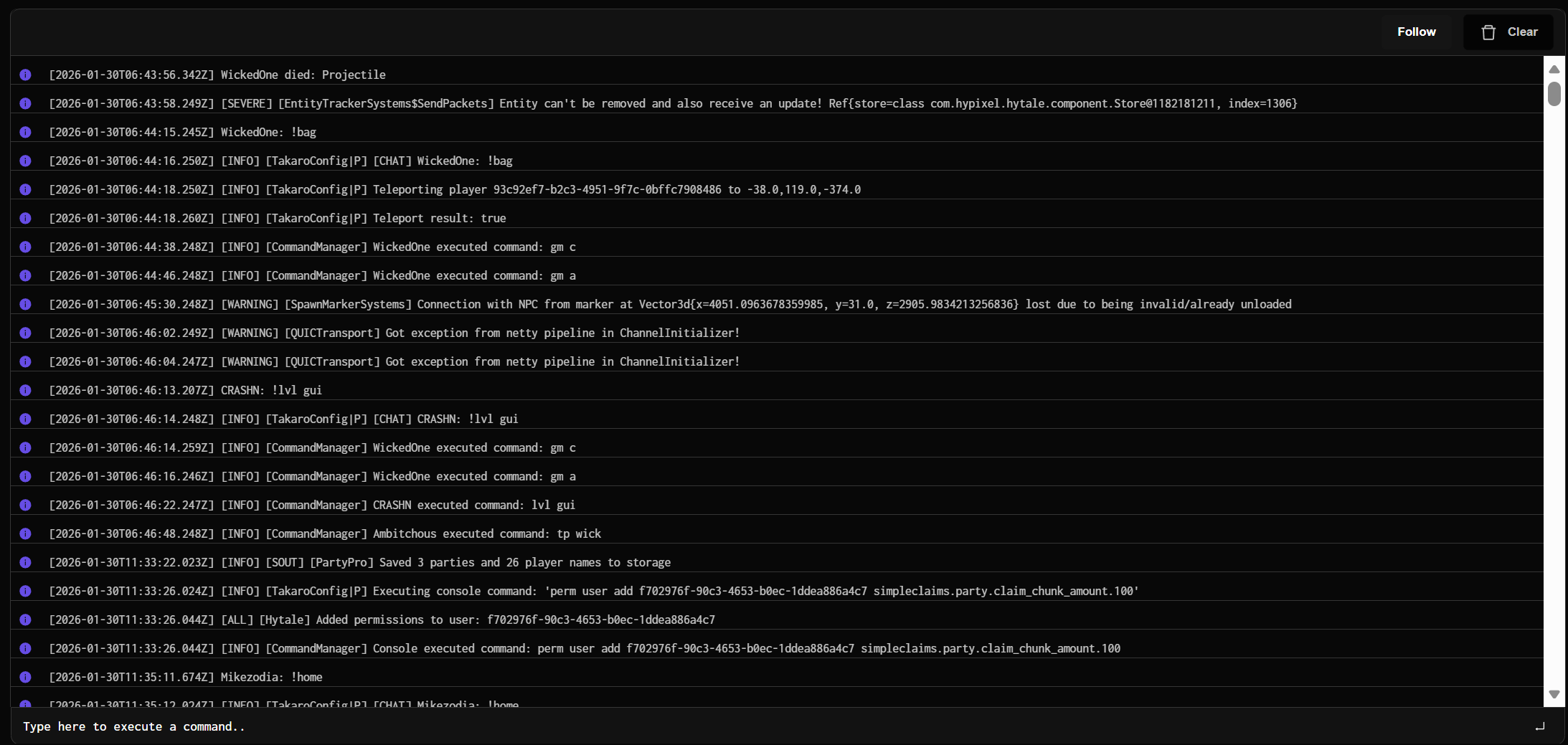Click info icon on the SpawnMarkerSystems warning

[25, 304]
